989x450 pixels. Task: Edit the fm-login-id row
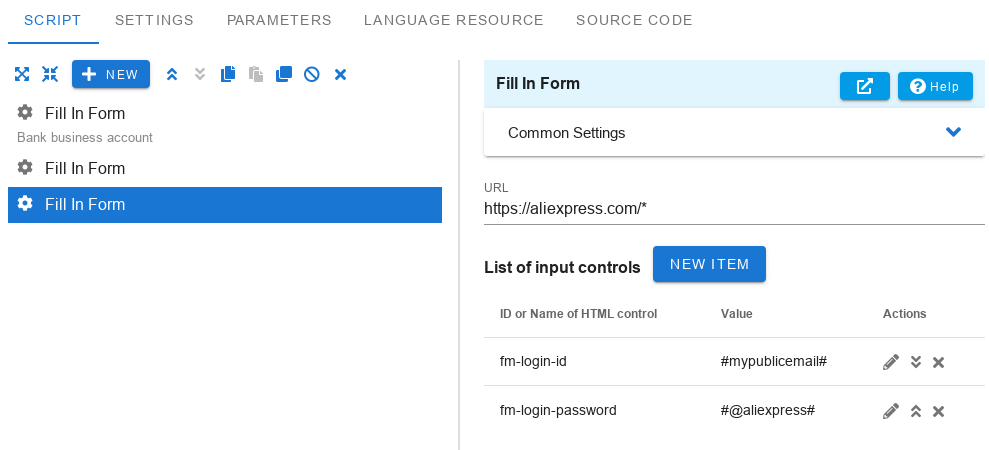pos(891,362)
